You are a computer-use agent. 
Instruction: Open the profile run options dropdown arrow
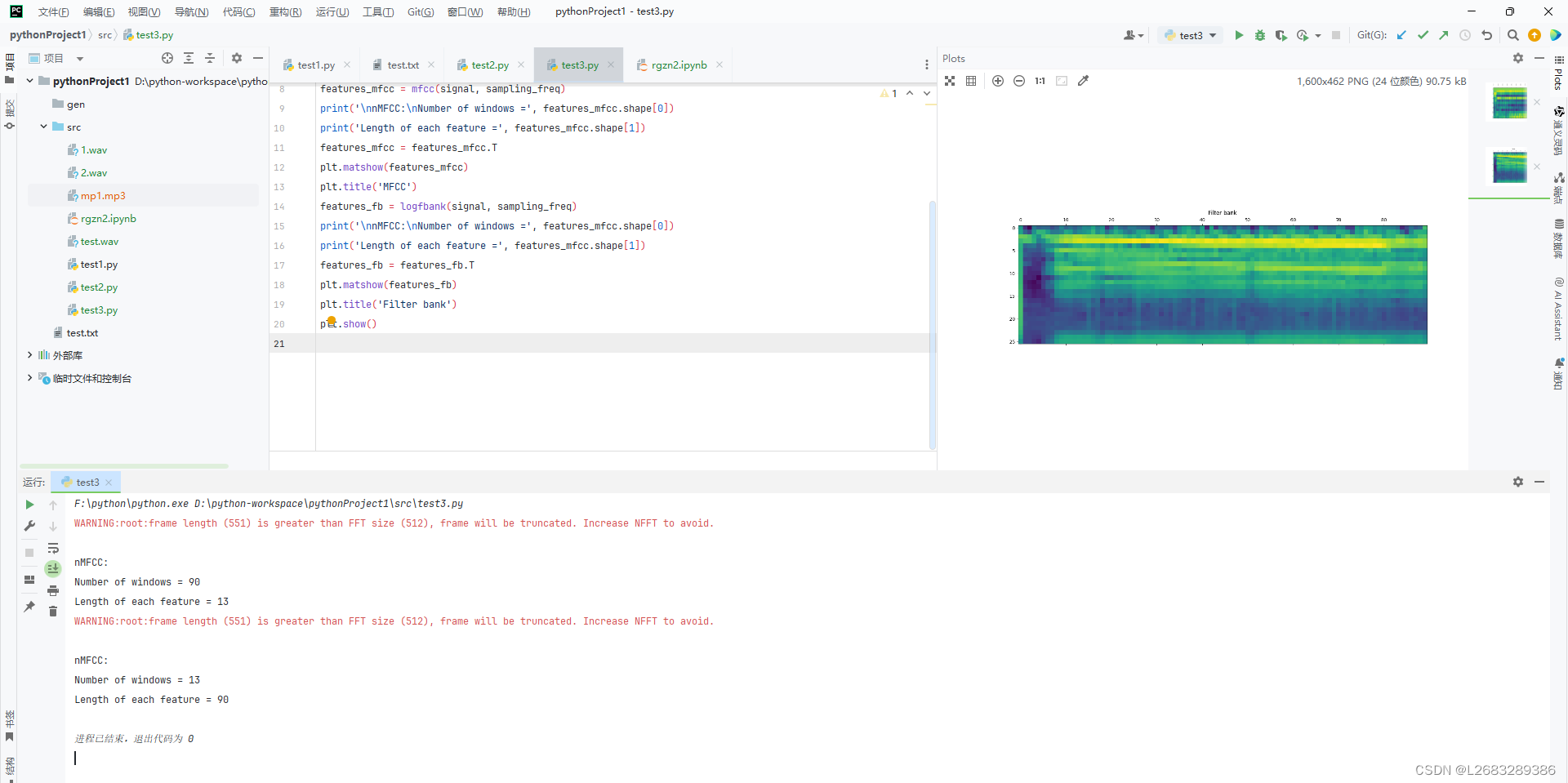1318,35
